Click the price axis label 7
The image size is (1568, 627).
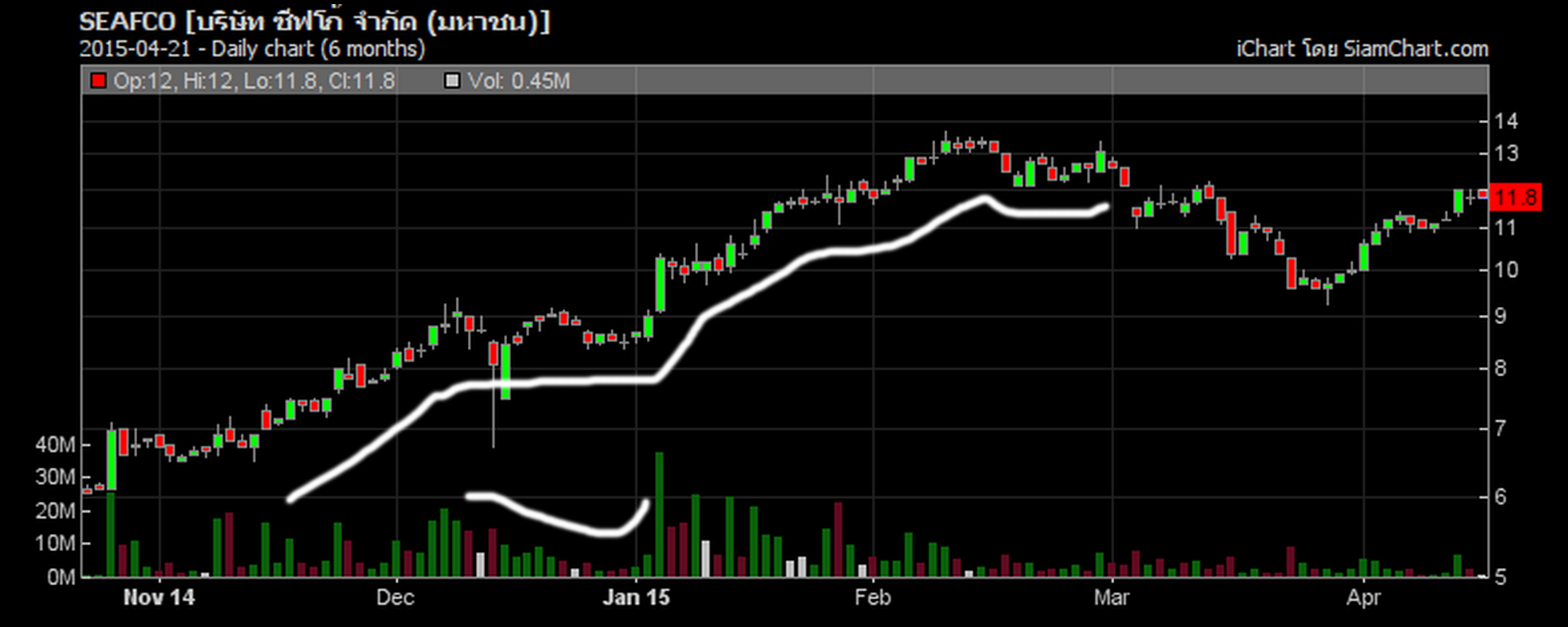(x=1501, y=429)
